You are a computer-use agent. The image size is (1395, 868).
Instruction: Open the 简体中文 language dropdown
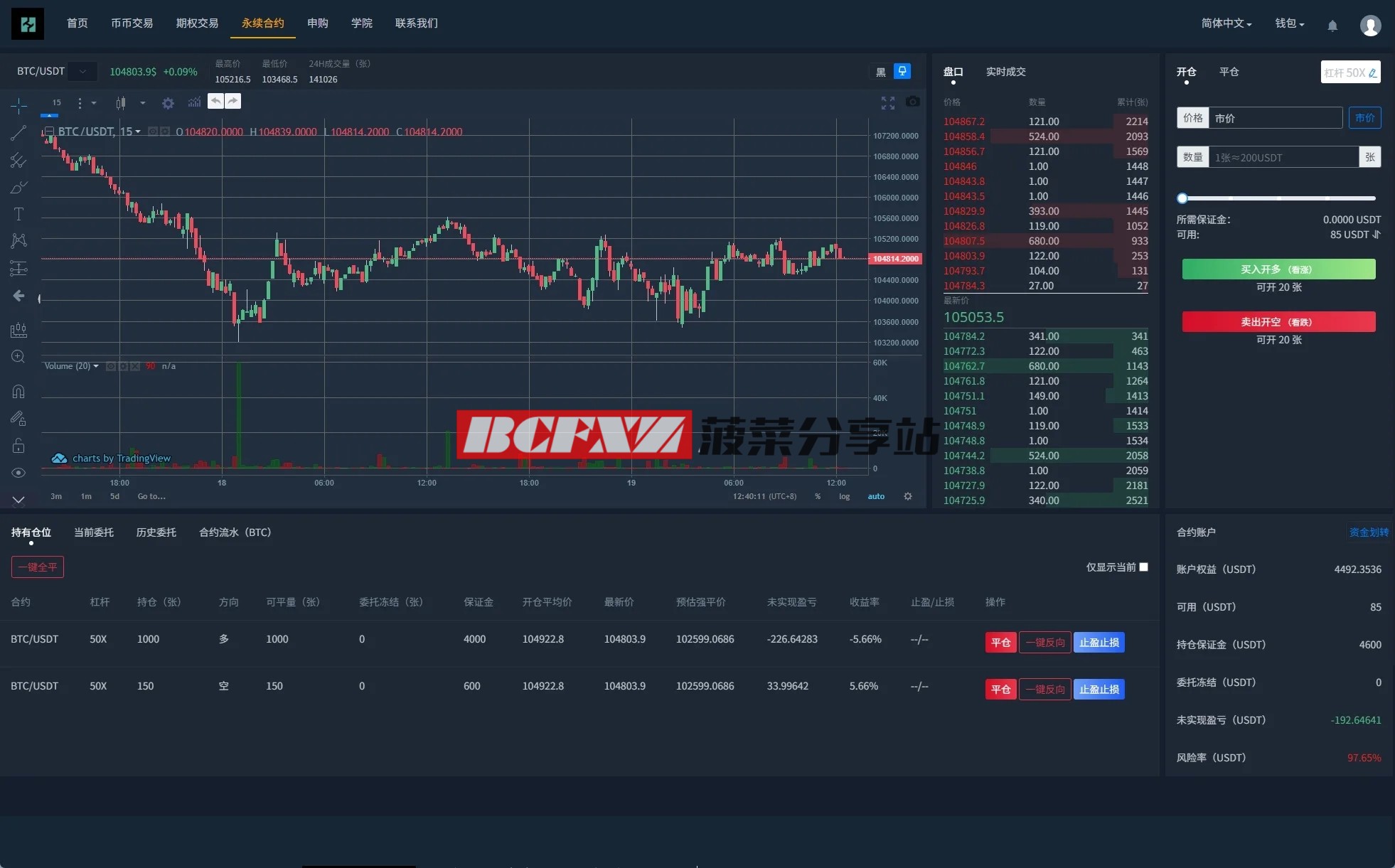tap(1226, 23)
